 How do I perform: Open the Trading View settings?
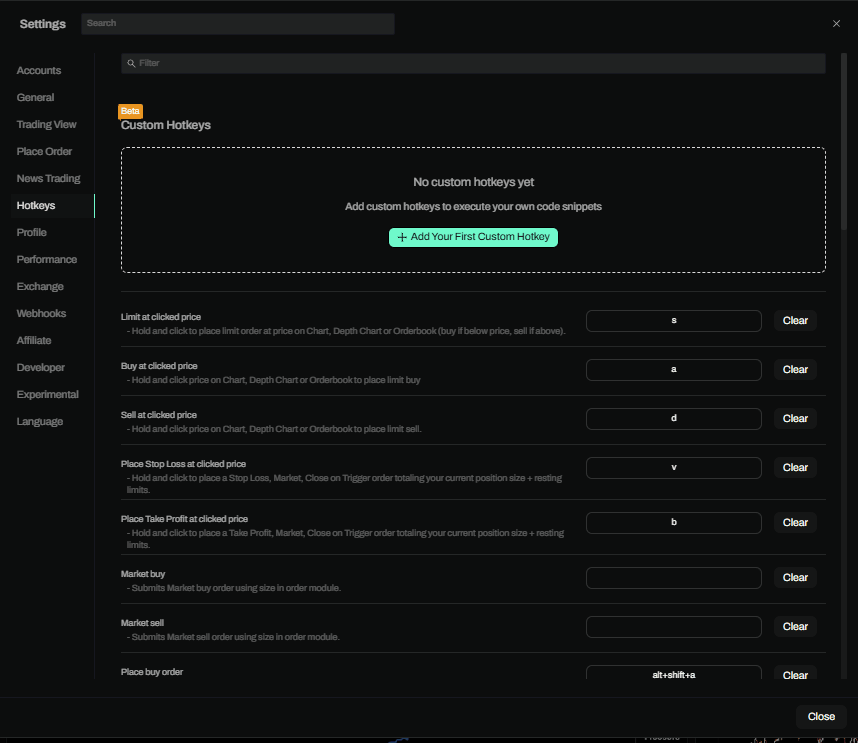point(46,124)
